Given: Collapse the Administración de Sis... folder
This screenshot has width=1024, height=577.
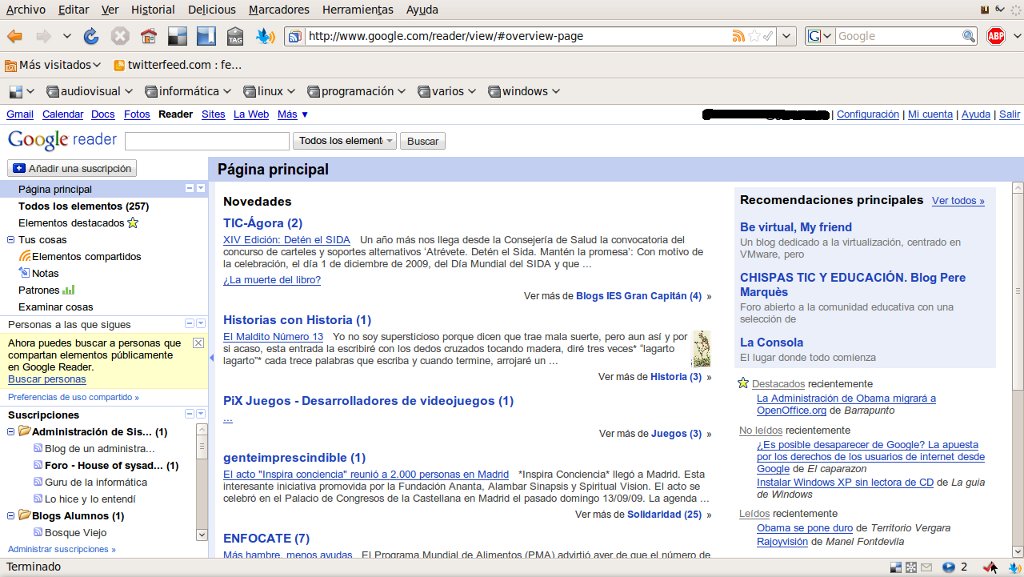Looking at the screenshot, I should 10,431.
